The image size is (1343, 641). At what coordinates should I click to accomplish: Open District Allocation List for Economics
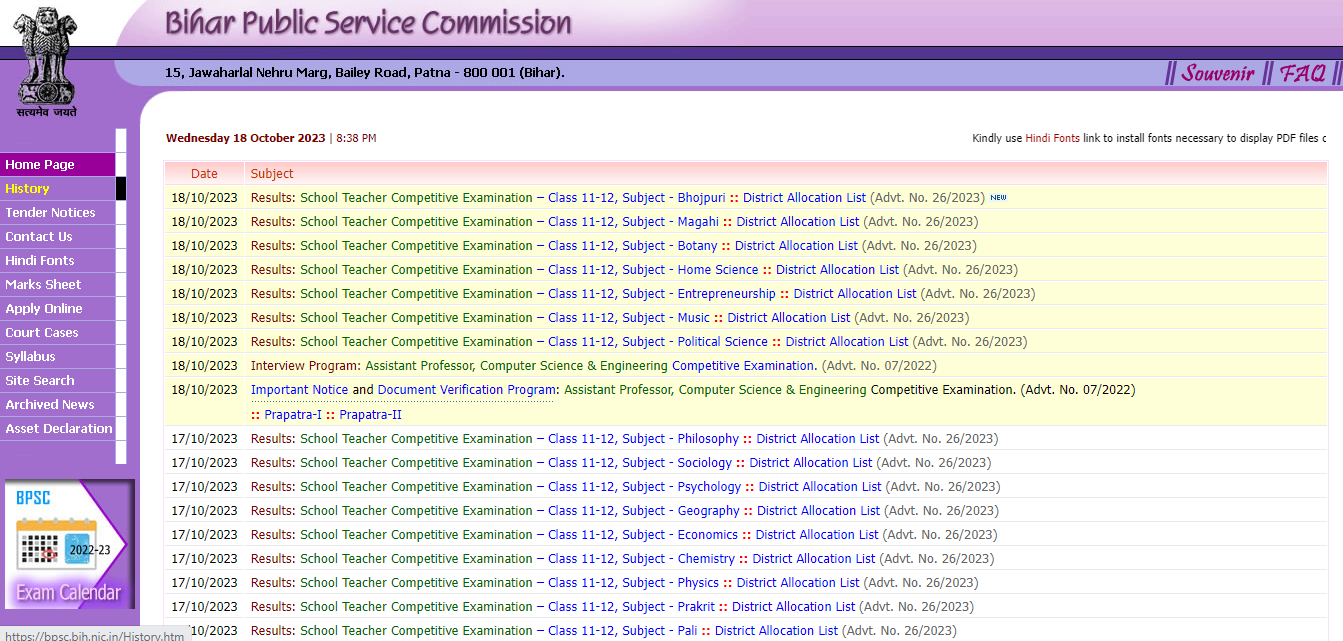(x=817, y=535)
